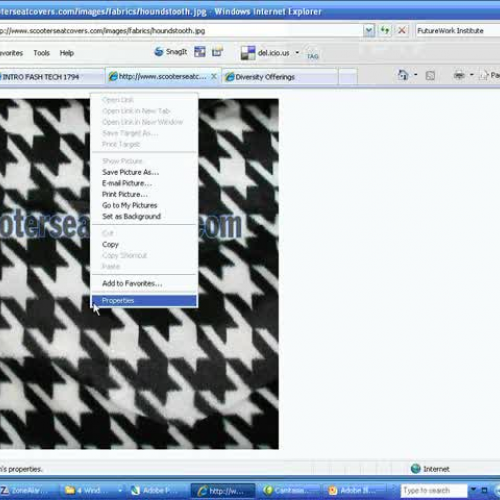Click the FutureWork Institute search box
Viewport: 500px width, 500px height.
coord(458,31)
